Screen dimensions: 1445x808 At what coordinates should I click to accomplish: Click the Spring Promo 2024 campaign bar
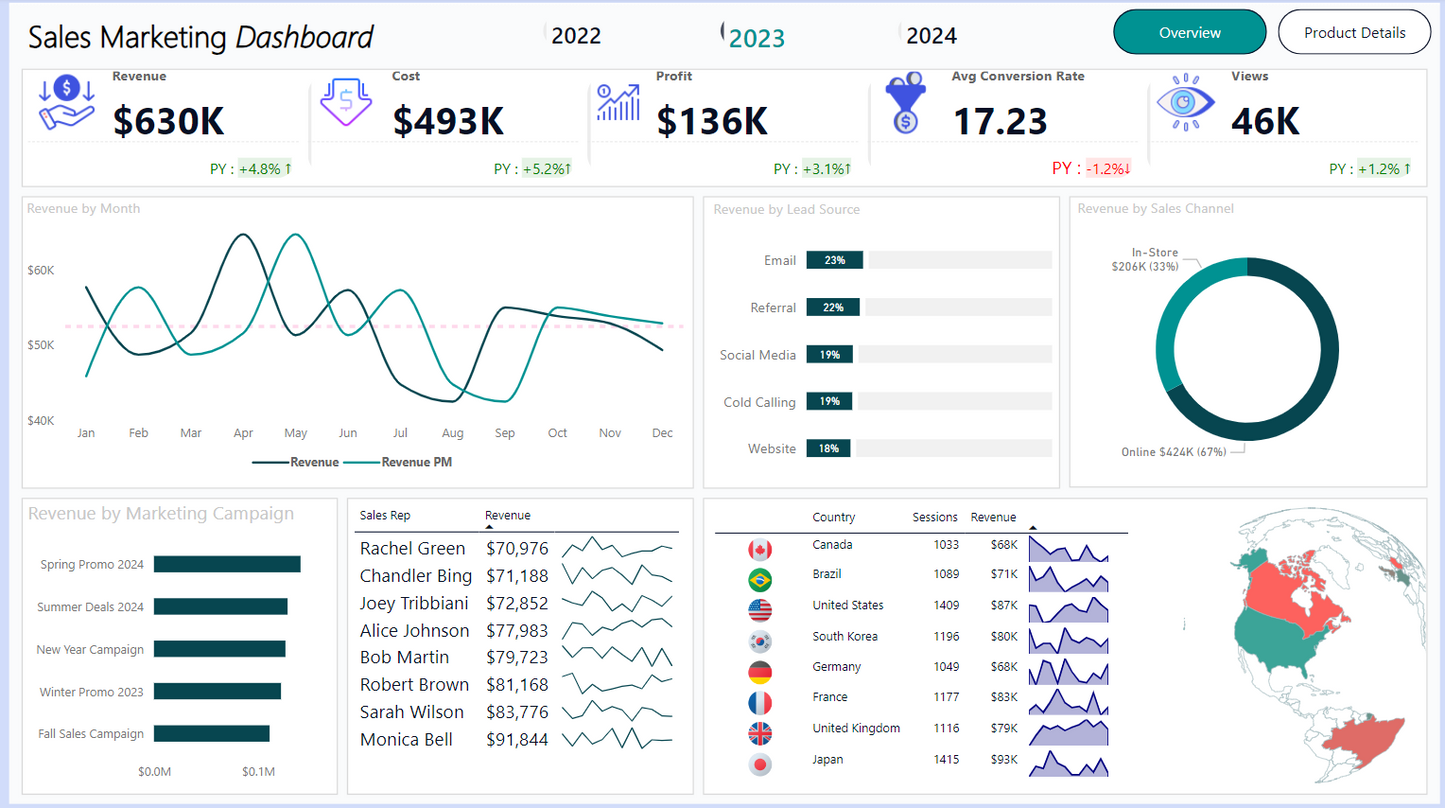tap(227, 564)
